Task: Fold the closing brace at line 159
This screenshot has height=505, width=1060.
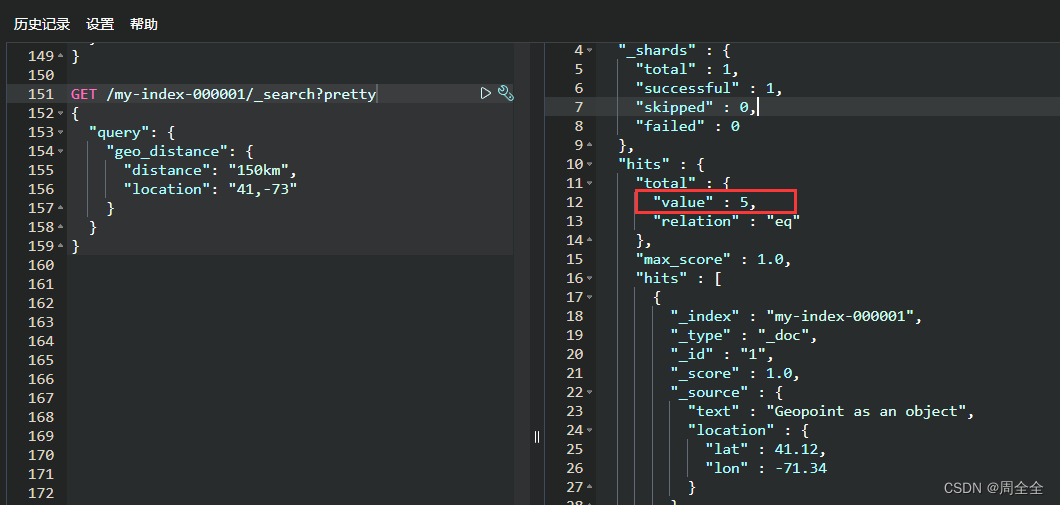Action: tap(62, 246)
